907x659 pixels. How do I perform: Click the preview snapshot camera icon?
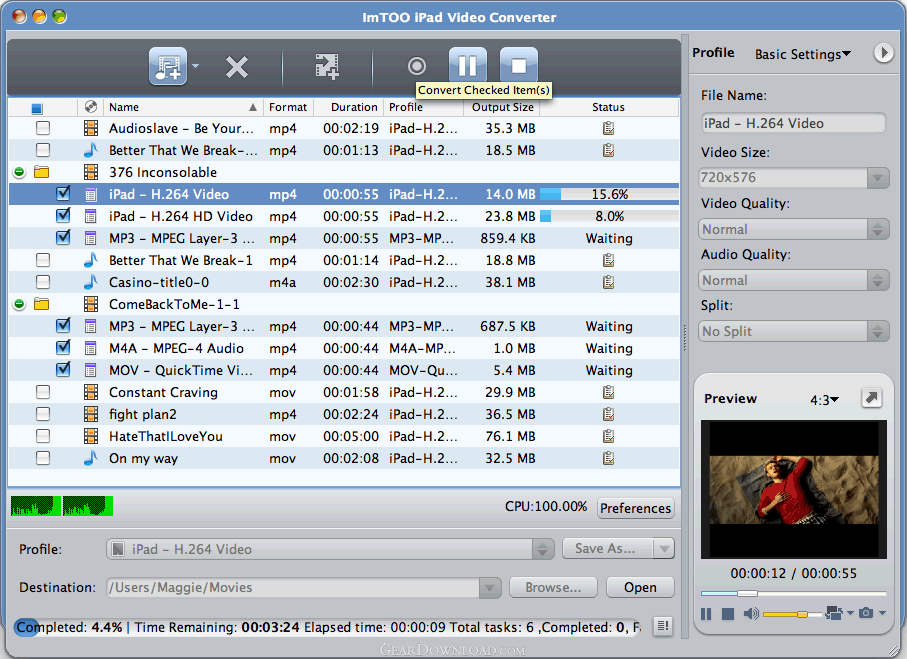866,613
